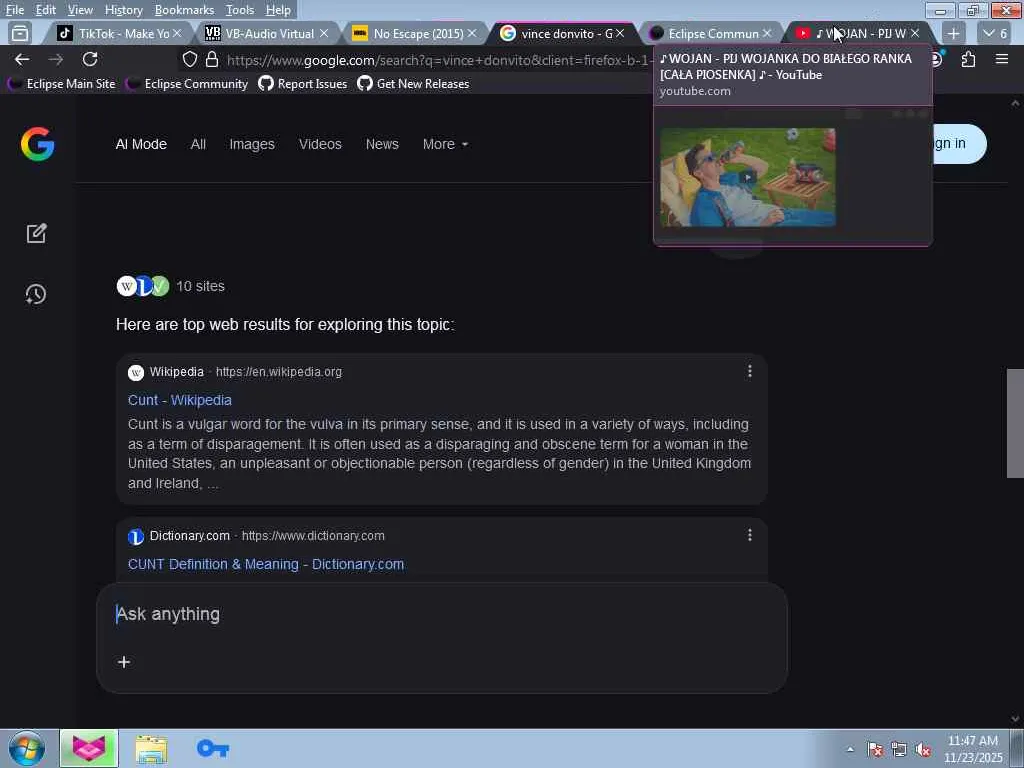Viewport: 1024px width, 768px height.
Task: Click the network tray icon
Action: [899, 750]
